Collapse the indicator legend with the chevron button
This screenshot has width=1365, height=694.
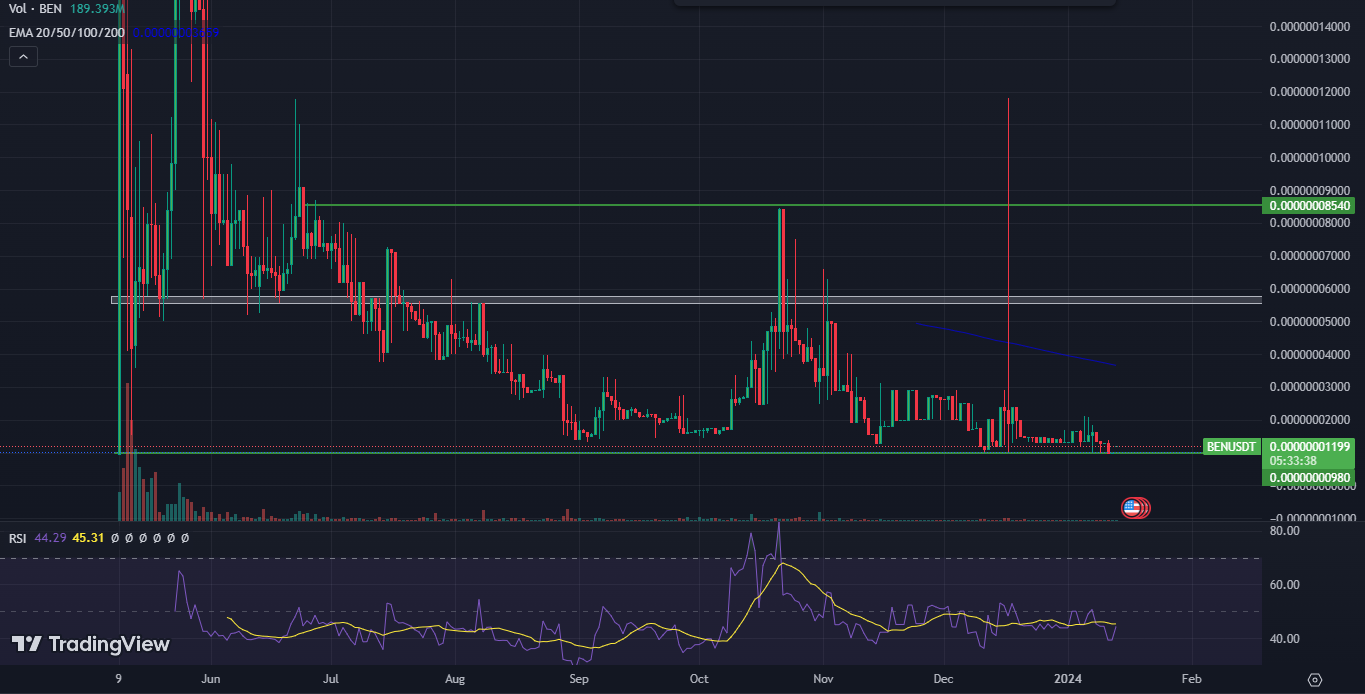[23, 57]
